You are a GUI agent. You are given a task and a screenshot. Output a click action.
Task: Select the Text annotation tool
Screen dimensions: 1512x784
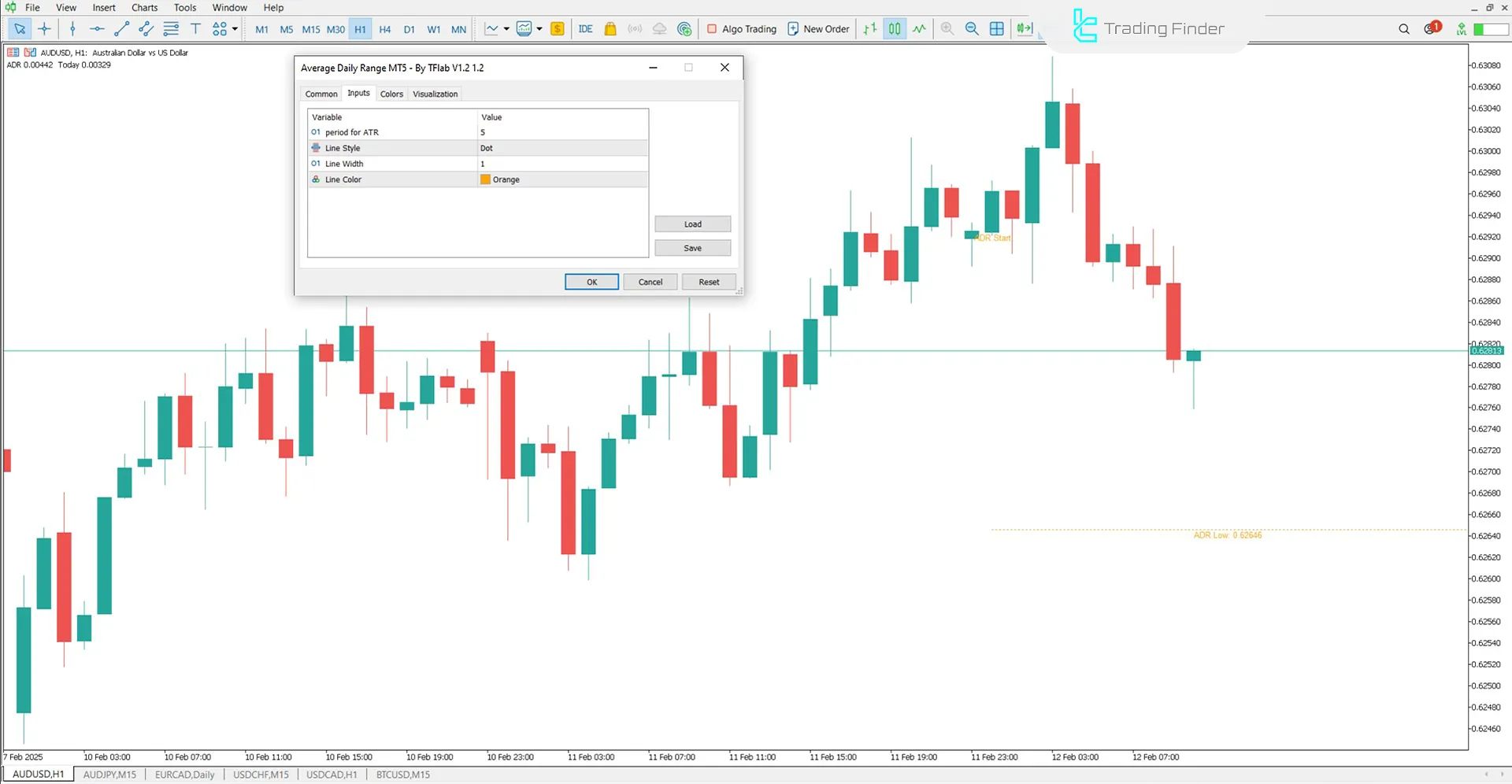[195, 28]
